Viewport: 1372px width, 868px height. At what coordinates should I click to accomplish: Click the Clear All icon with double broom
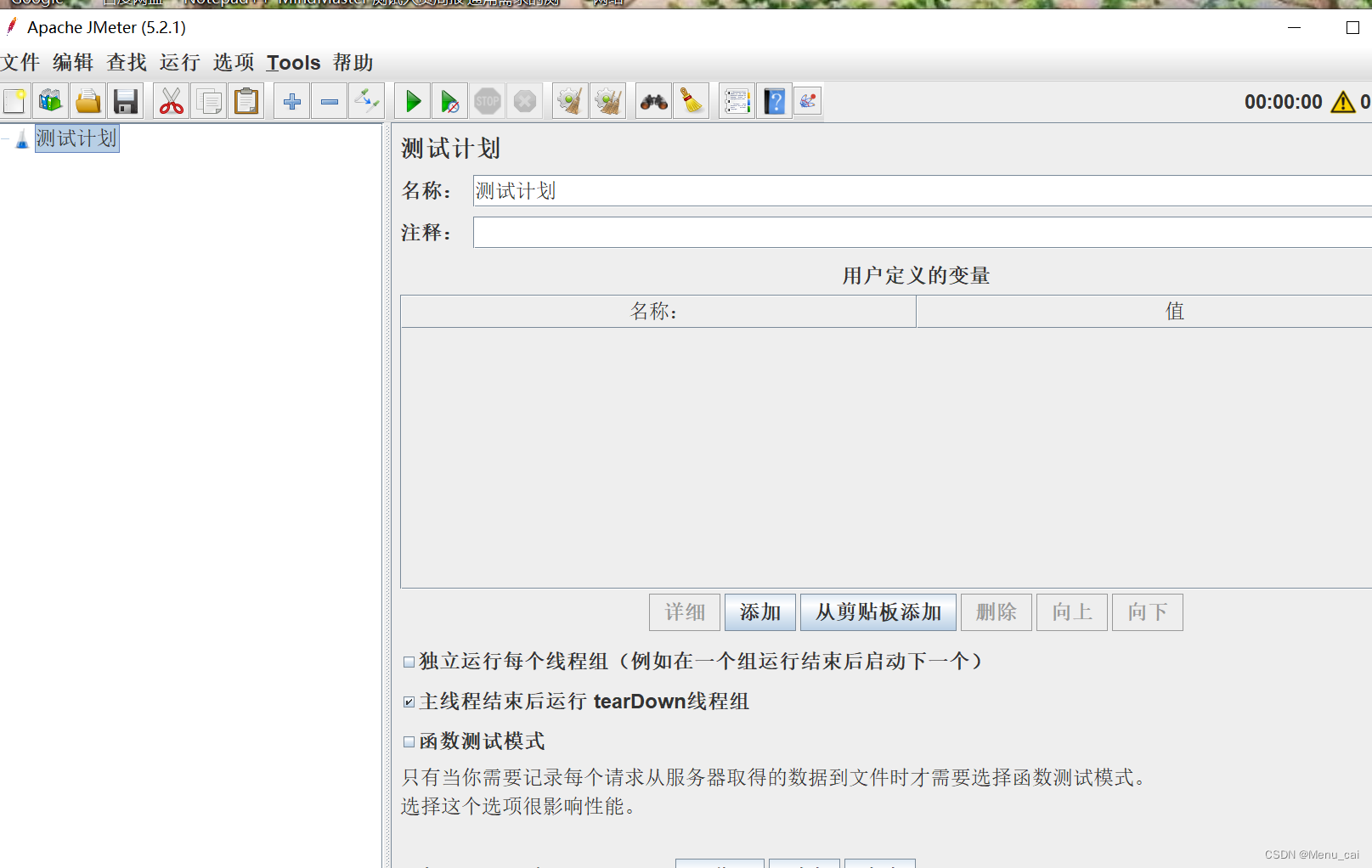(x=608, y=102)
